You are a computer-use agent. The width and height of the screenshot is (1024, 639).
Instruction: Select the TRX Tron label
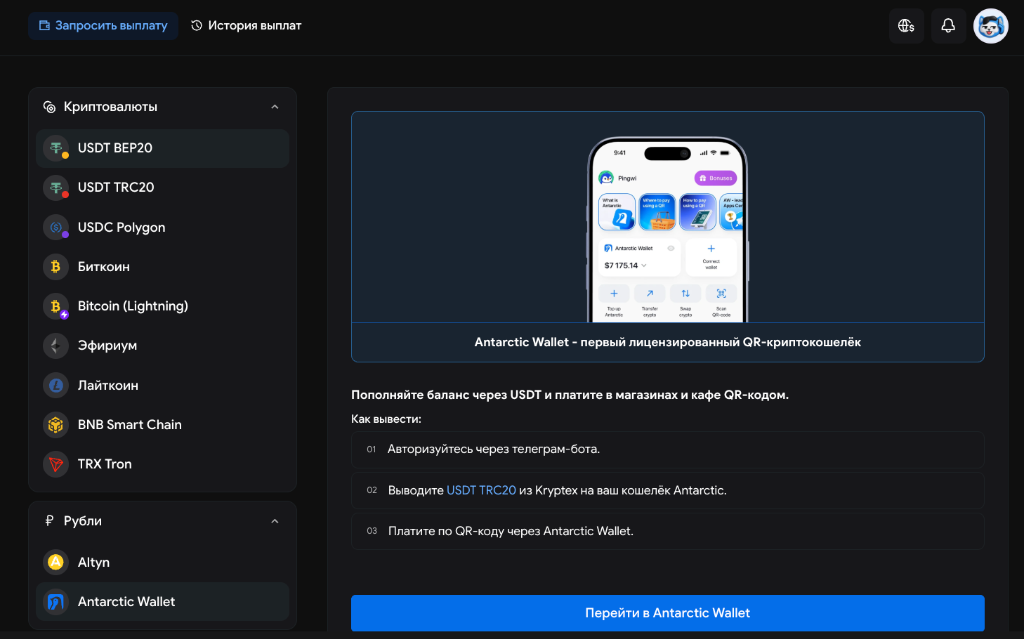point(104,464)
